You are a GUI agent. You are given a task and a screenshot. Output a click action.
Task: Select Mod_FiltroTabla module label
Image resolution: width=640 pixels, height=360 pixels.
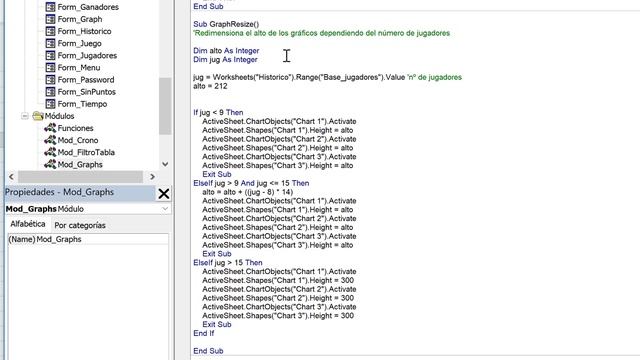pyautogui.click(x=86, y=152)
